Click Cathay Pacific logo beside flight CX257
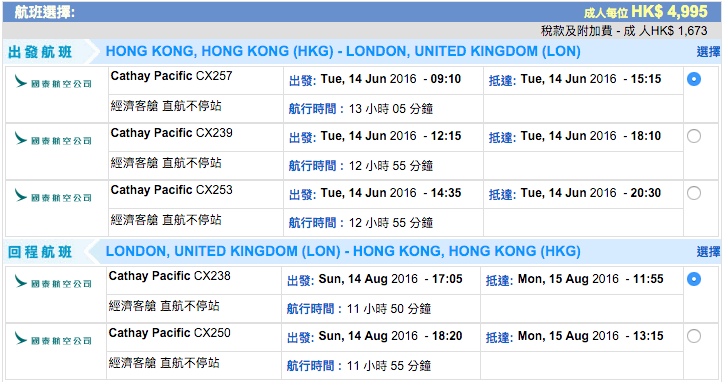 tap(53, 82)
